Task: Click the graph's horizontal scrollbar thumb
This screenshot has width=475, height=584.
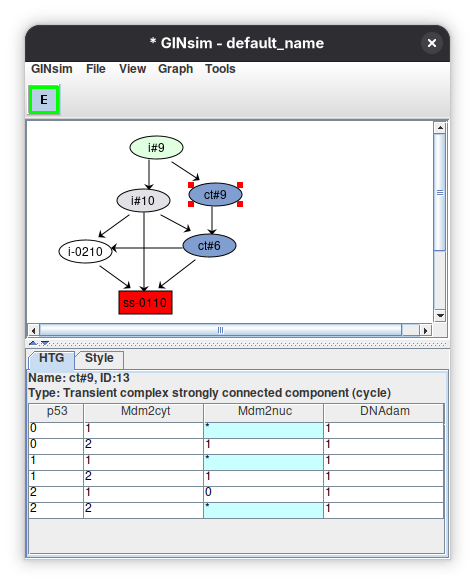Action: pyautogui.click(x=221, y=330)
